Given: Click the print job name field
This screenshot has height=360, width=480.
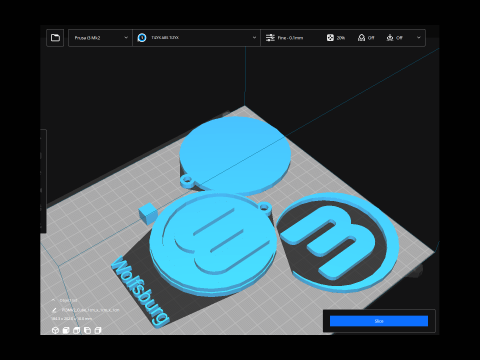Looking at the screenshot, I should tap(90, 310).
